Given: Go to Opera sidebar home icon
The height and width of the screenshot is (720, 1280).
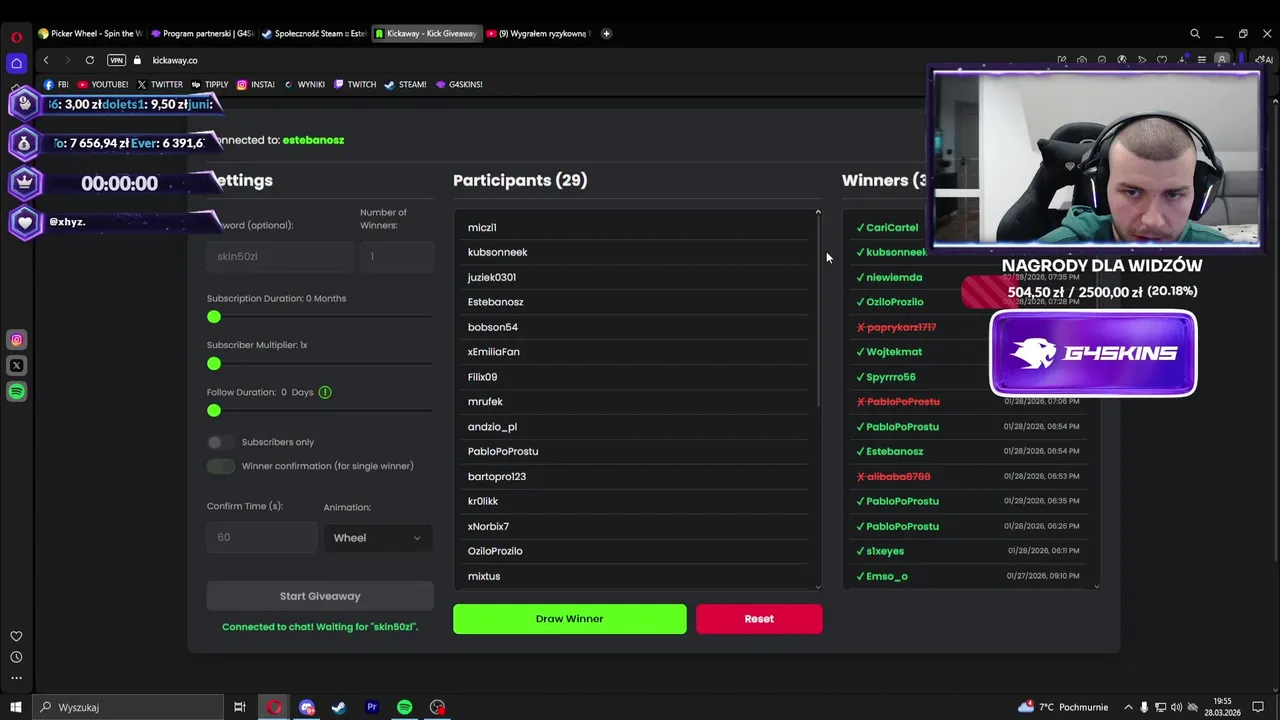Looking at the screenshot, I should tap(16, 63).
